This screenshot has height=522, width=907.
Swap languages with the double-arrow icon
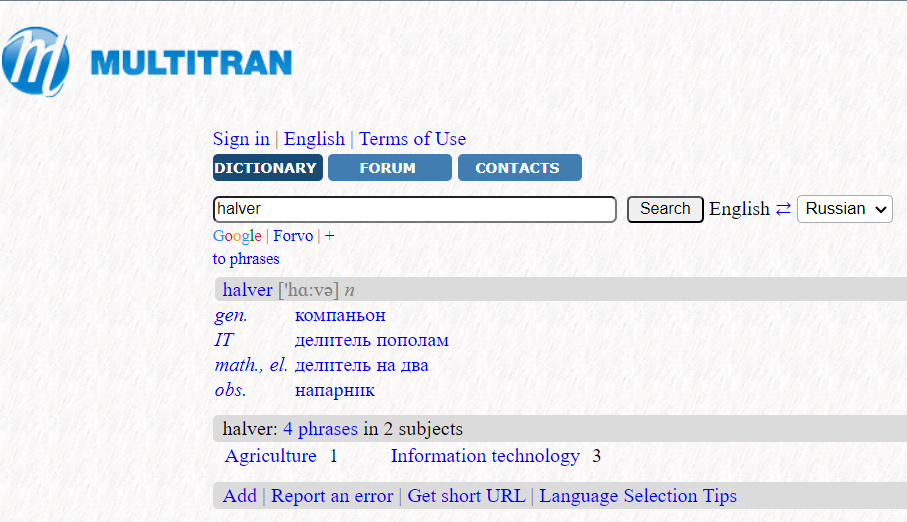783,209
